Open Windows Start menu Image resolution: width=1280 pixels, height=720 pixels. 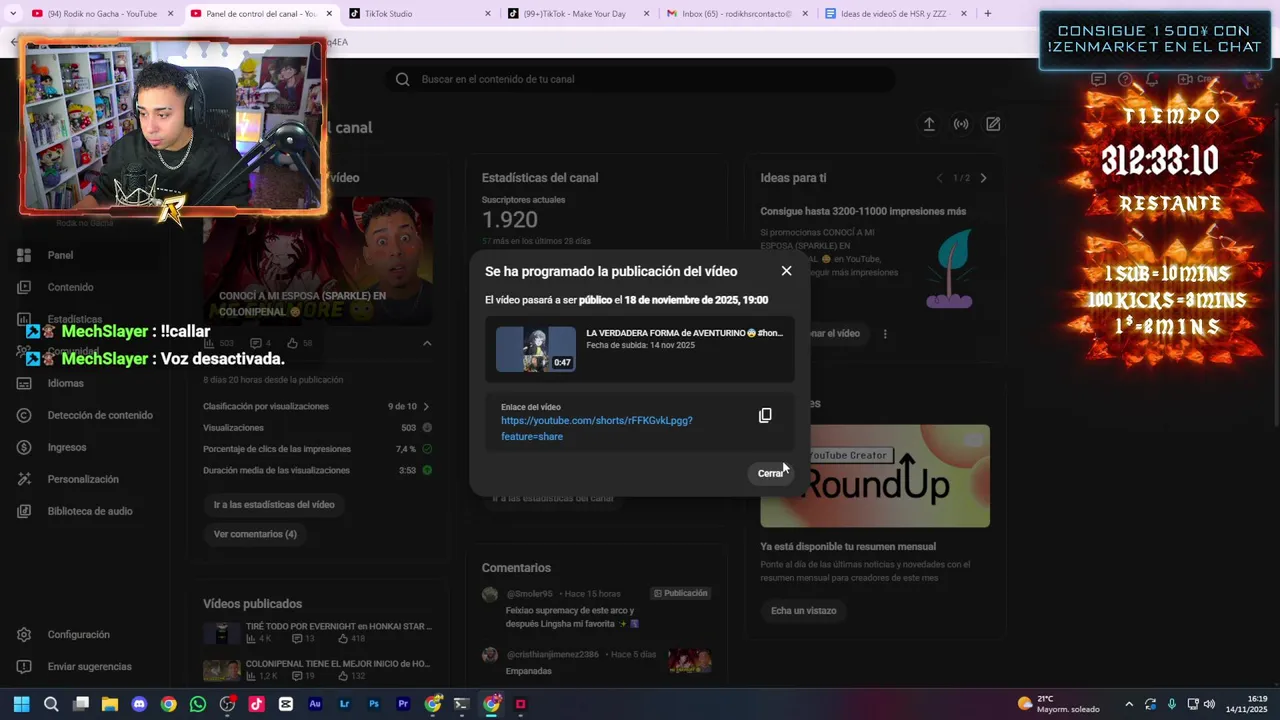[x=22, y=704]
